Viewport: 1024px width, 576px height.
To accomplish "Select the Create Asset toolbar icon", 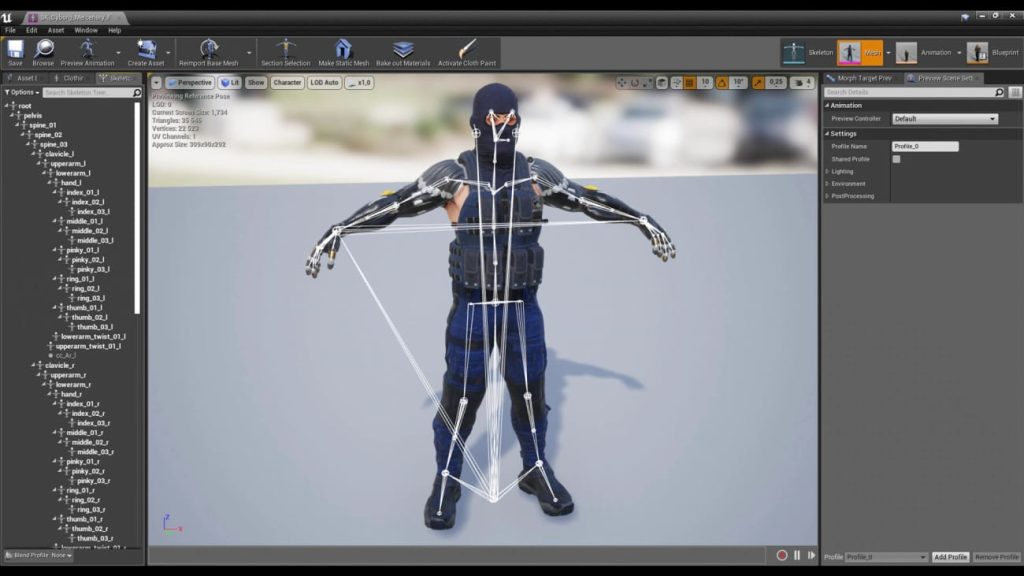I will click(x=147, y=49).
